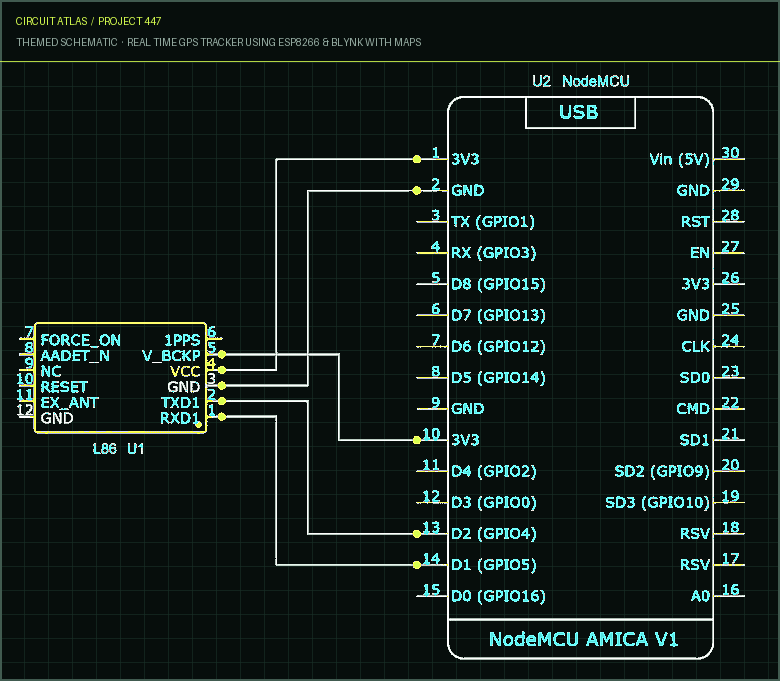Click the GND label at L86 pin 12
This screenshot has height=681, width=780.
point(57,418)
